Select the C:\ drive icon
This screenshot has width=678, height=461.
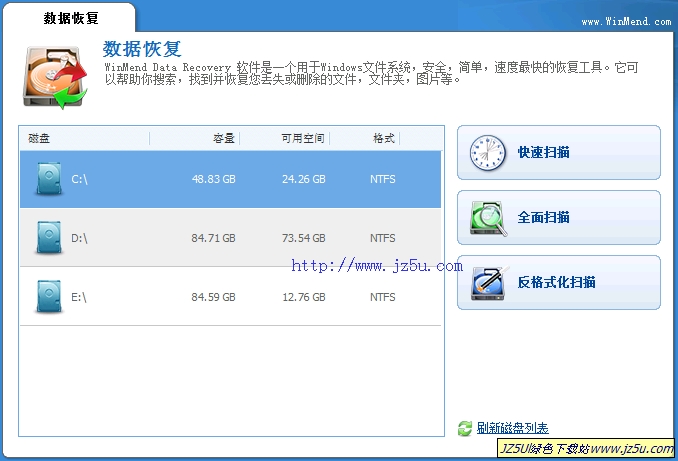(49, 179)
